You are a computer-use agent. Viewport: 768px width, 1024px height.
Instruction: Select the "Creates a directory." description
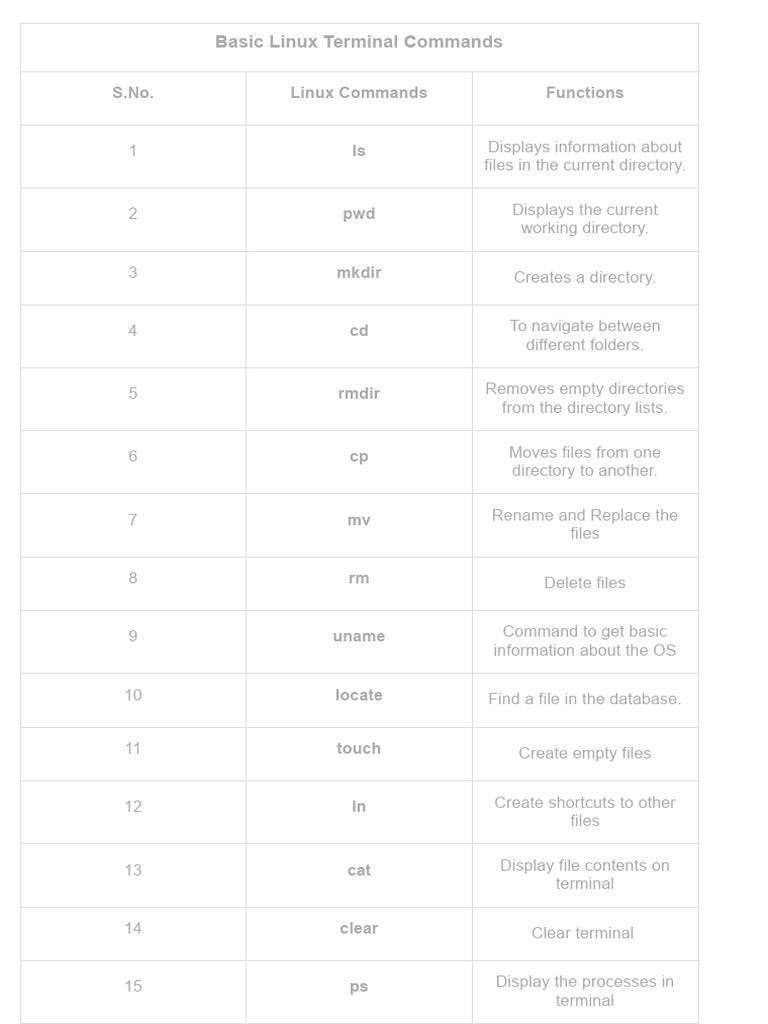(585, 278)
